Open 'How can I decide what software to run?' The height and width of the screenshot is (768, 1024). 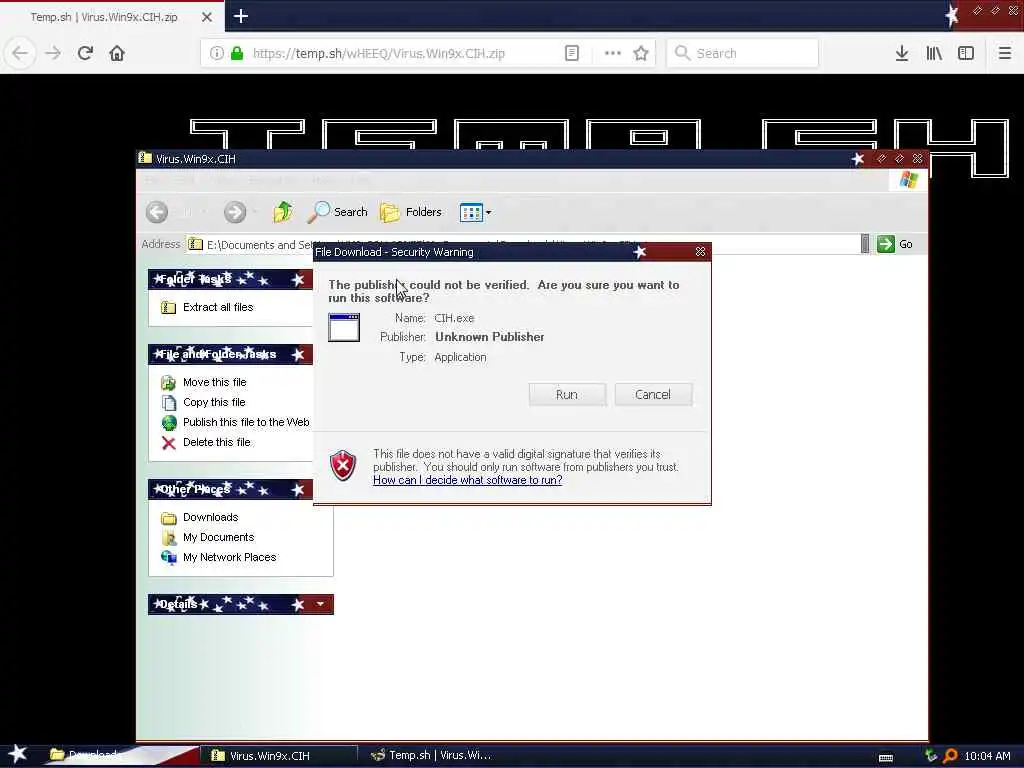point(468,480)
